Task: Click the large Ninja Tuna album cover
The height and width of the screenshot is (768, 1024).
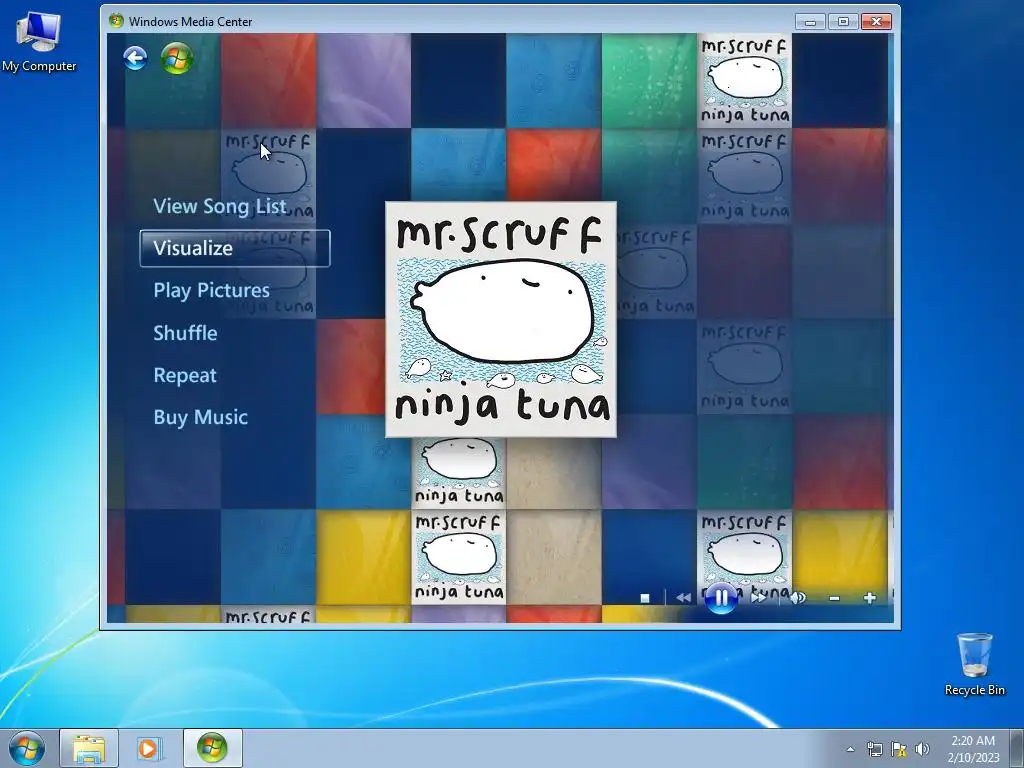Action: click(x=501, y=319)
